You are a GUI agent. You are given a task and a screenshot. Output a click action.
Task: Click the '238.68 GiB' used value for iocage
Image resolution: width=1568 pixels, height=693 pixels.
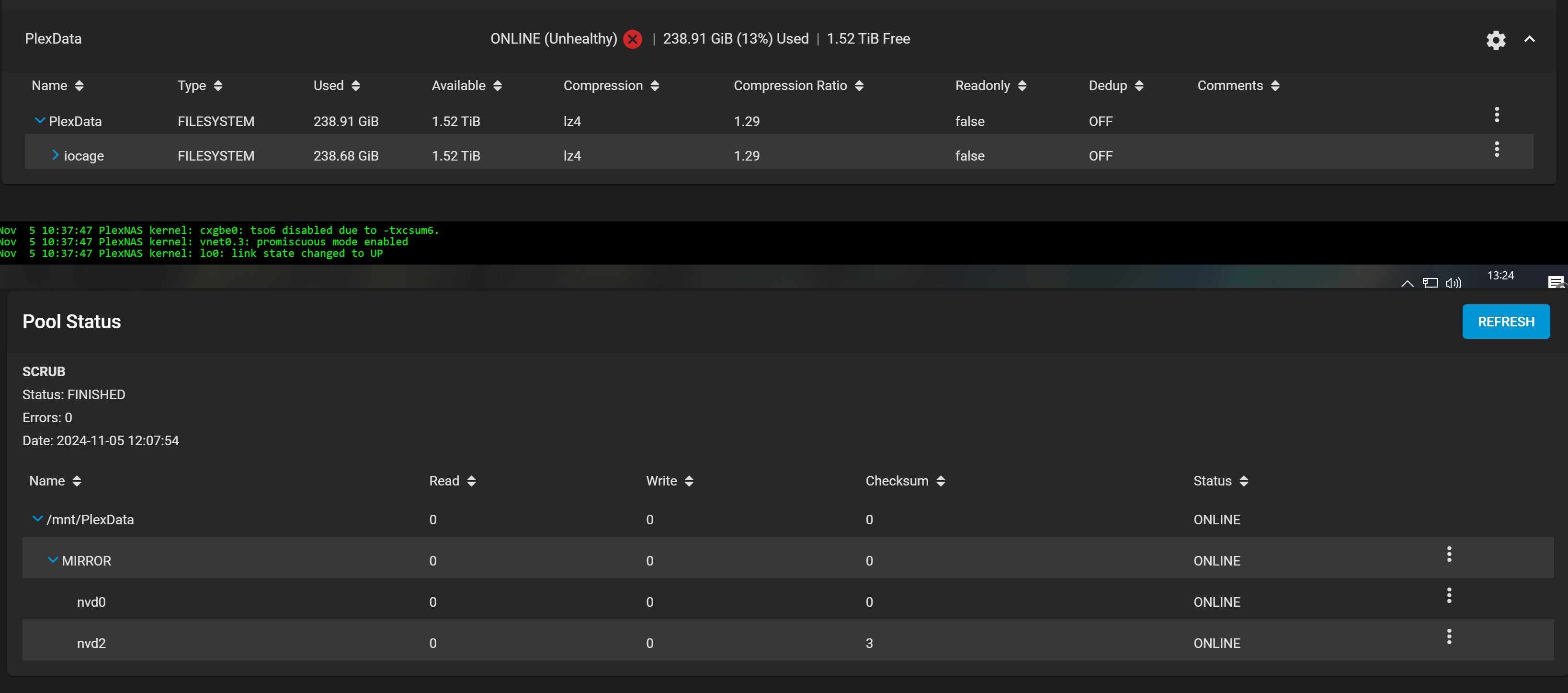point(346,156)
